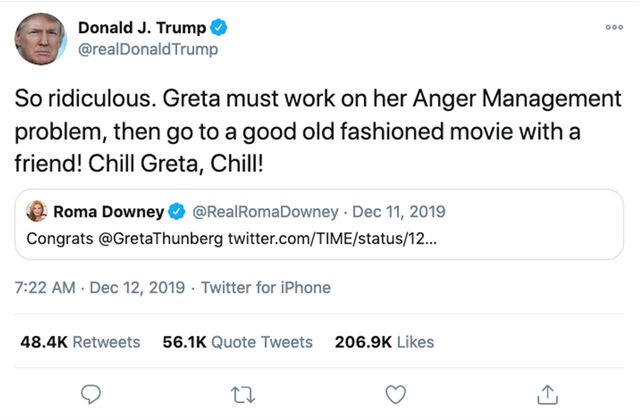Click the 7:22 AM Dec 12, 2019 timestamp
The width and height of the screenshot is (640, 420).
pos(99,288)
